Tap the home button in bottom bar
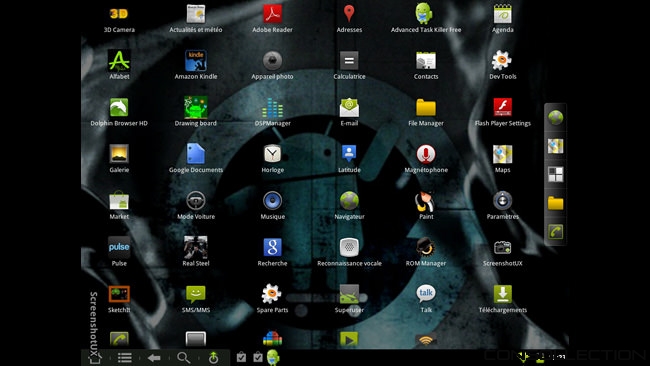Screen dimensions: 650x366 (95, 357)
